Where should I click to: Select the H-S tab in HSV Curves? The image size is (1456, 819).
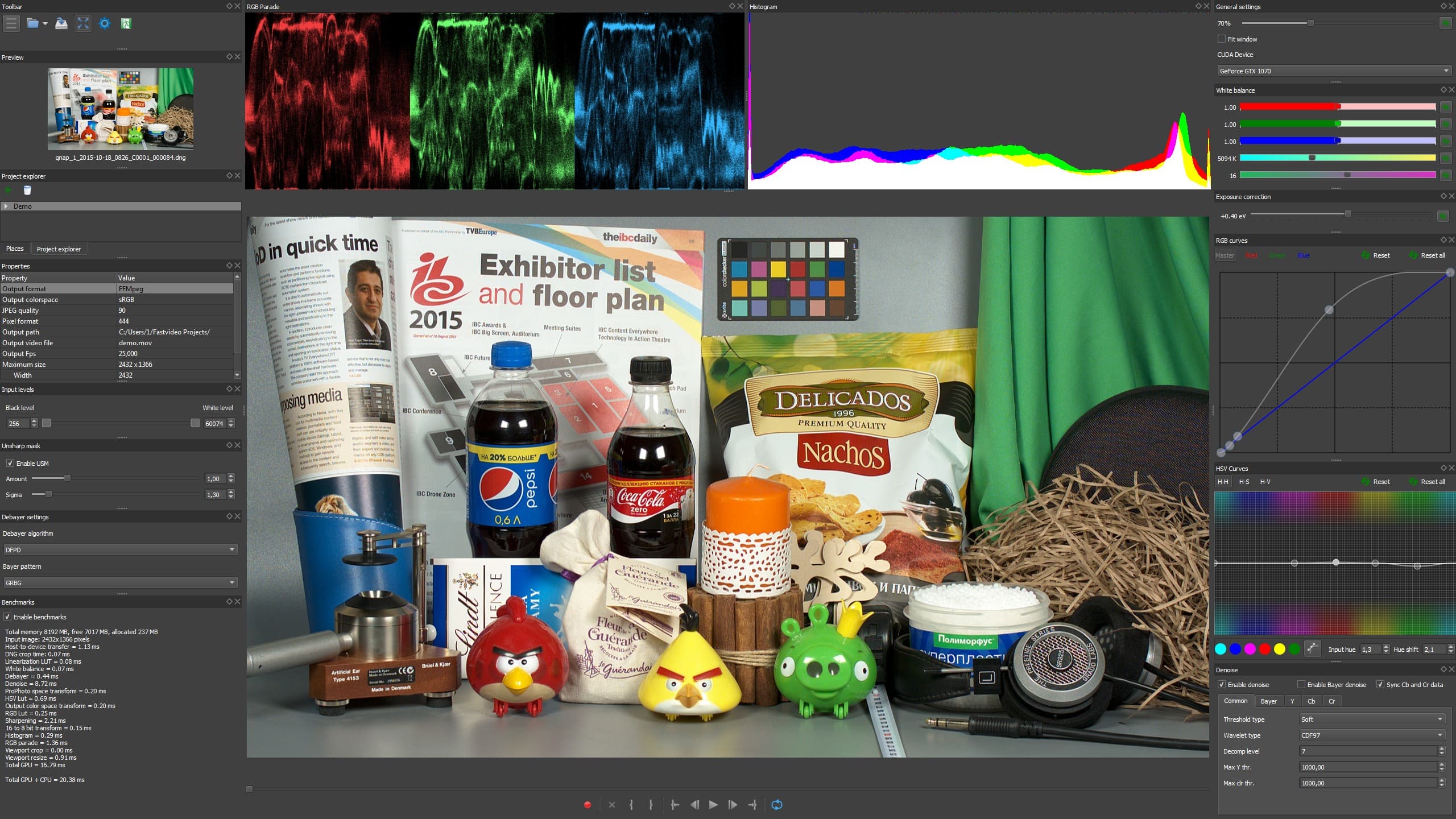pos(1244,482)
